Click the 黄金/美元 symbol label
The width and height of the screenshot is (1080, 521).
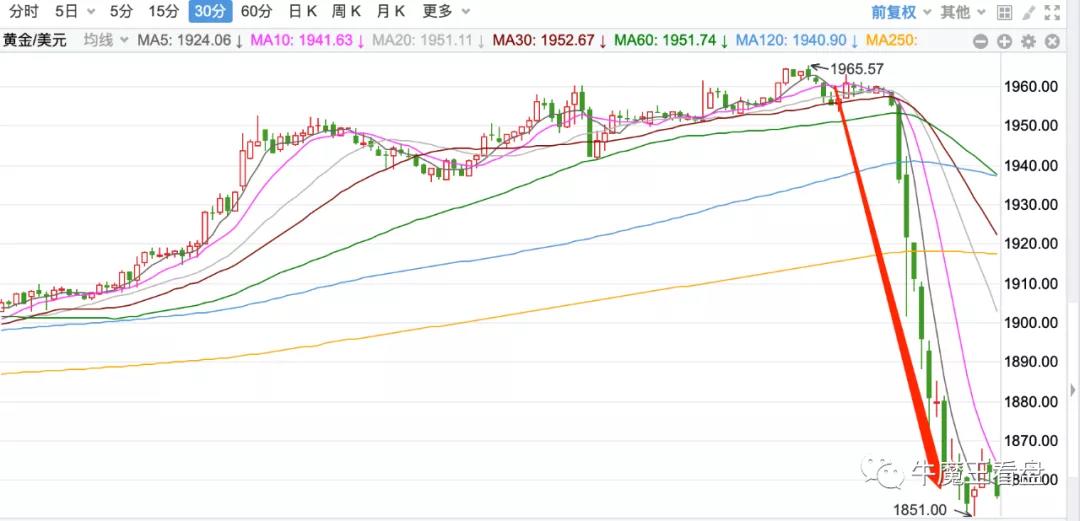click(35, 40)
